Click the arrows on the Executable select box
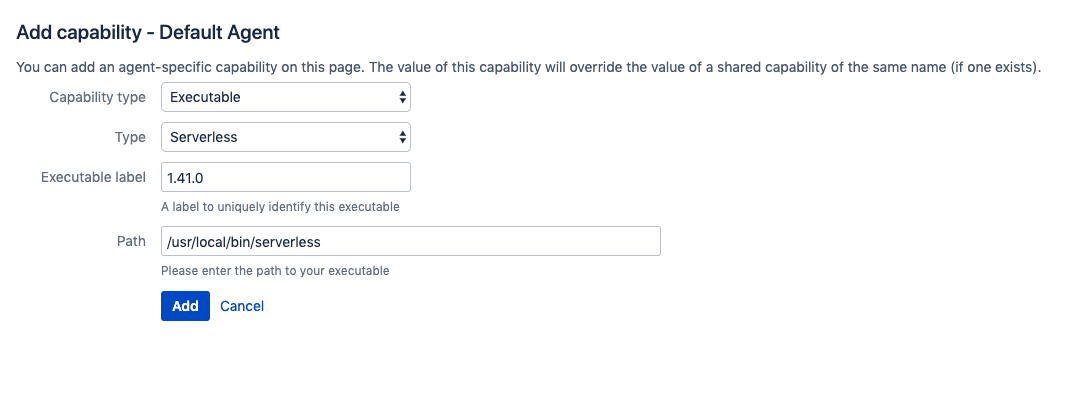 coord(402,97)
